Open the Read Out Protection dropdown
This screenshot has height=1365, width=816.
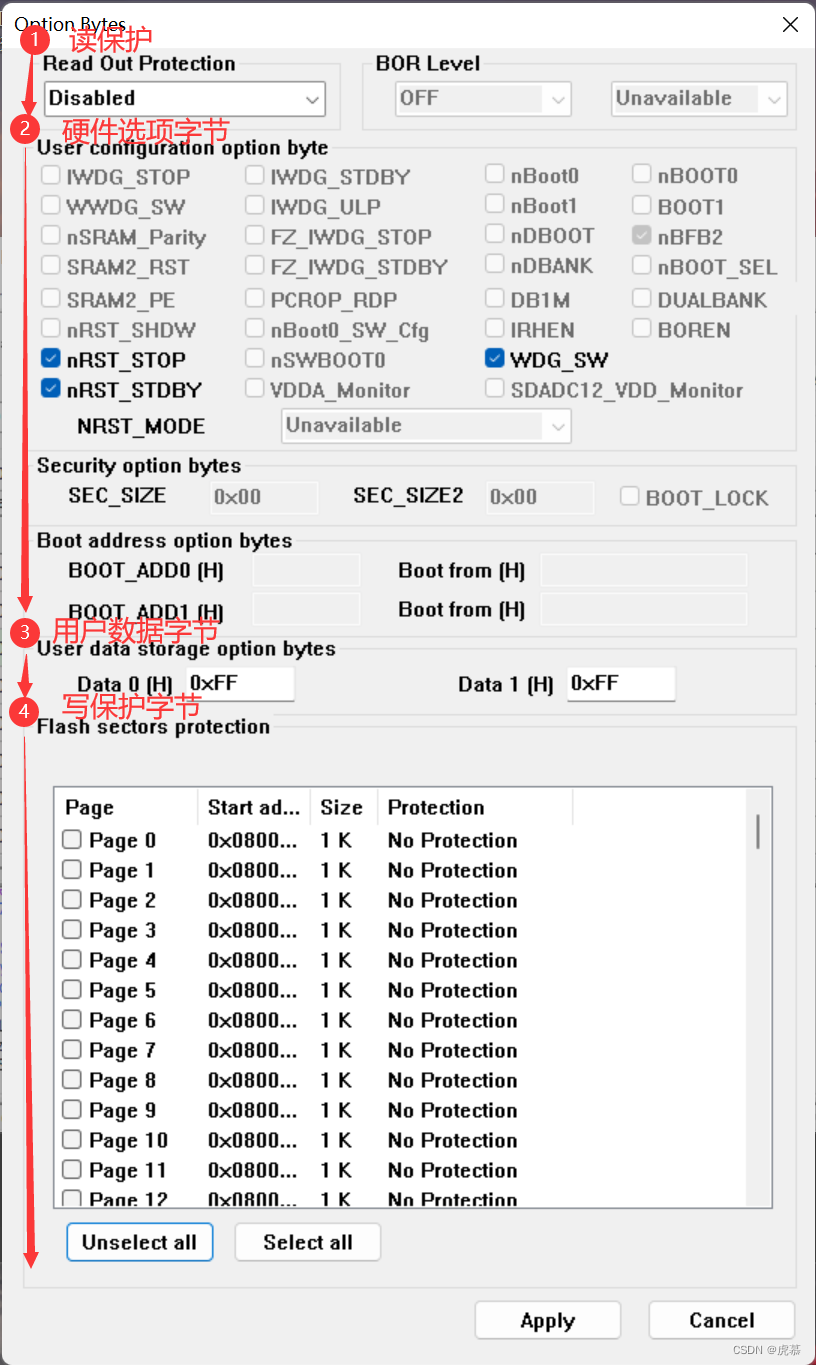185,98
